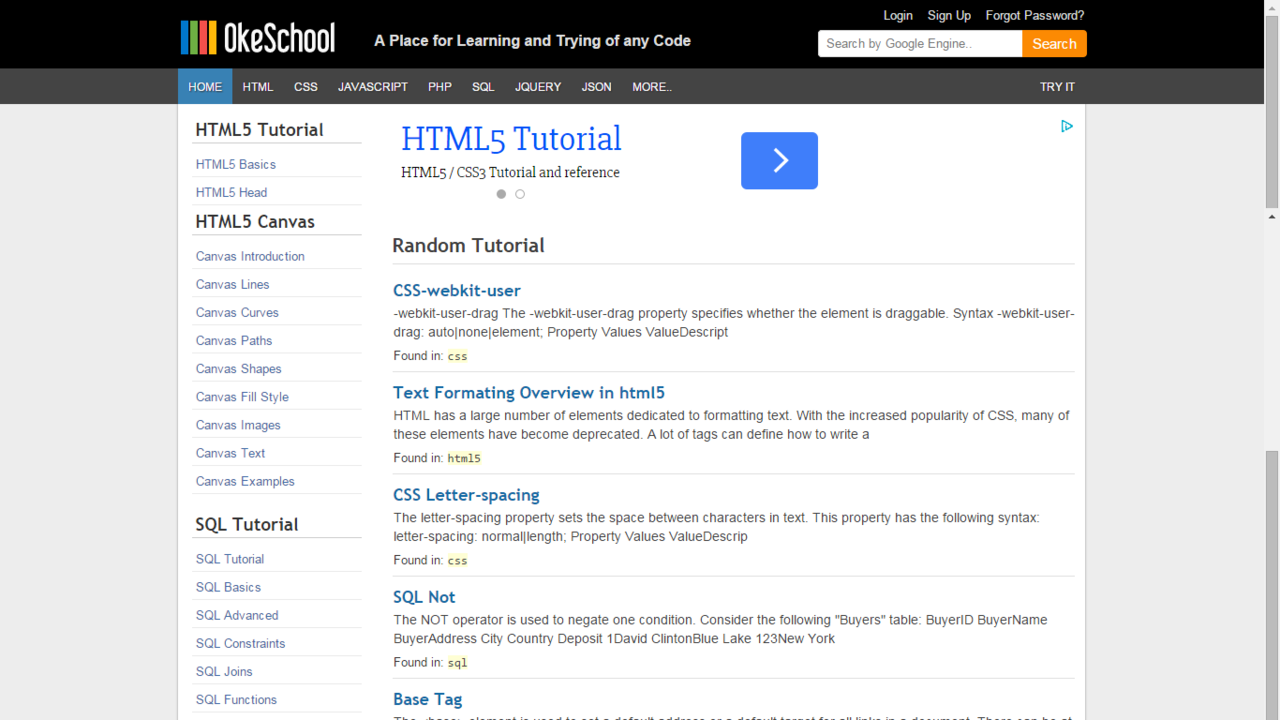
Task: Open the CSS-webkit-user tutorial title
Action: click(457, 291)
